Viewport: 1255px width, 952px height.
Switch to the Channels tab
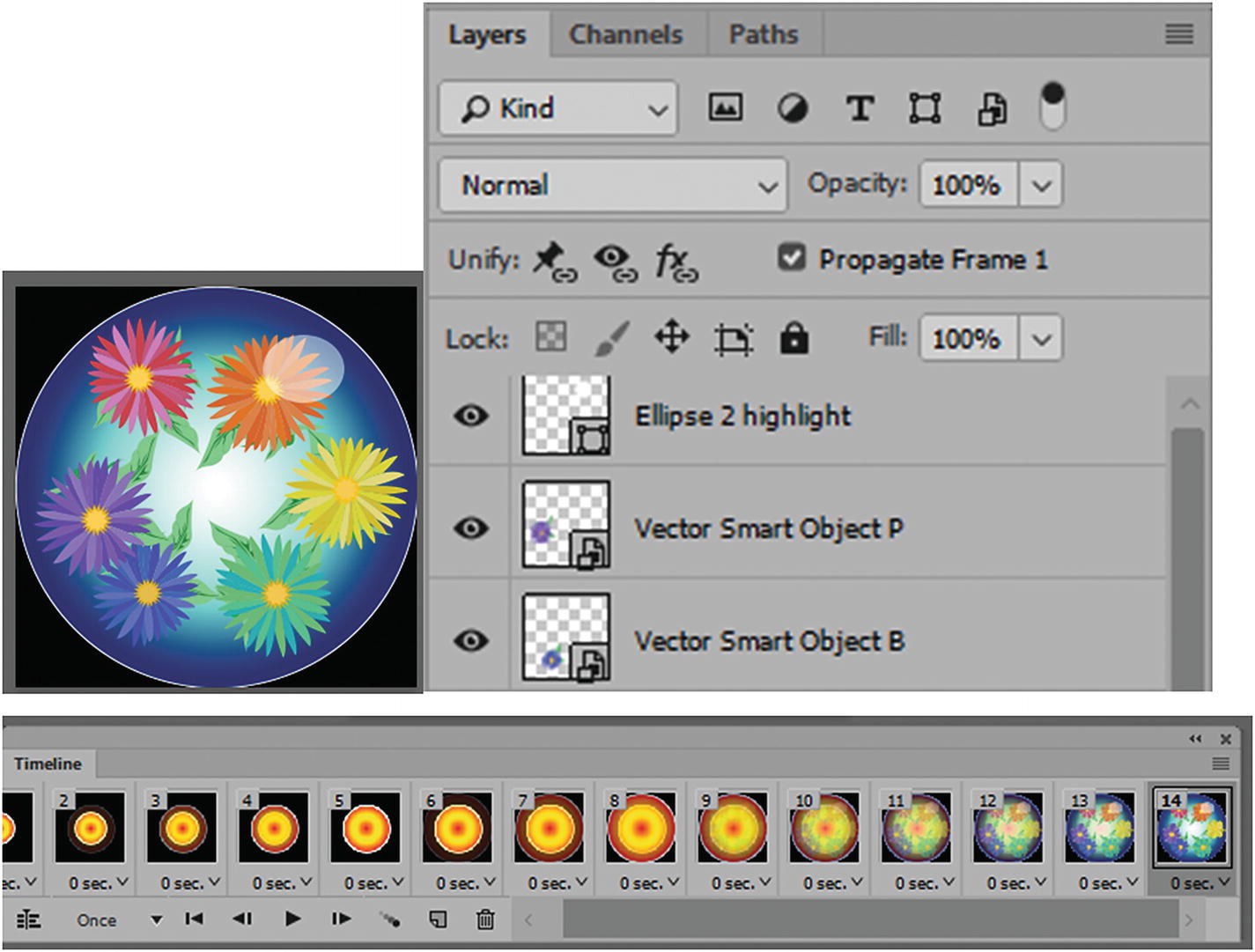point(626,33)
